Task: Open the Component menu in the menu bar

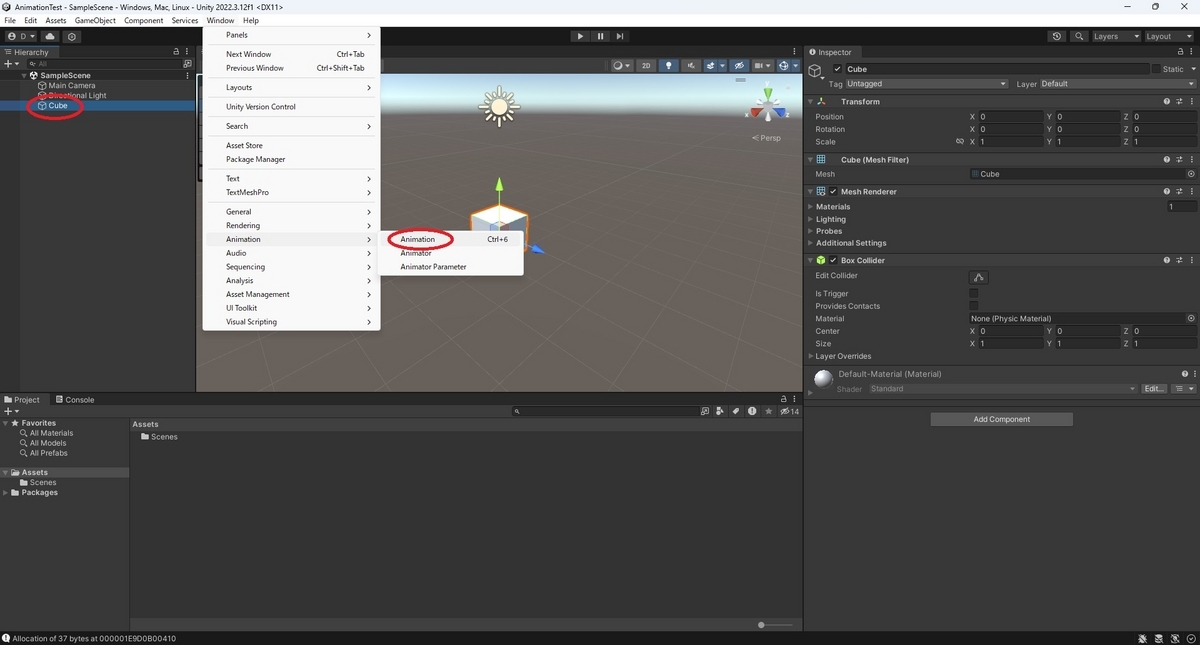Action: click(x=143, y=20)
